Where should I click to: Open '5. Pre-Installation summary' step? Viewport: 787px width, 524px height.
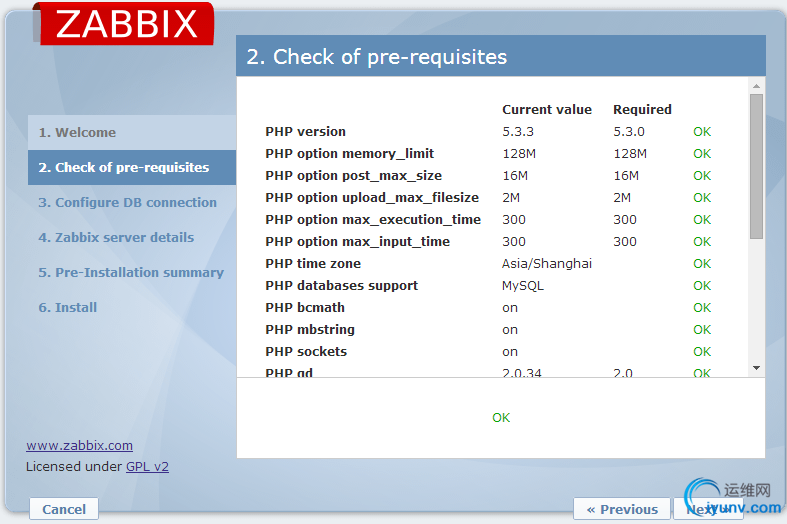coord(131,273)
